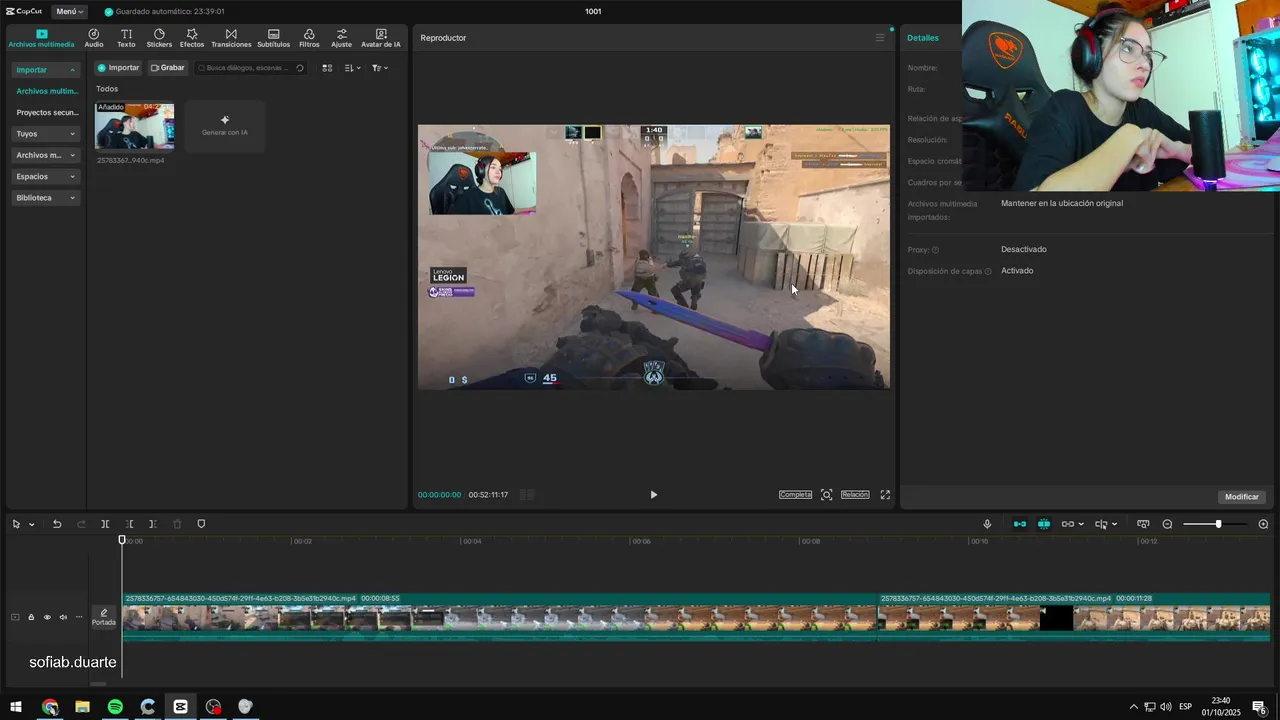Open the Ajuste tab
This screenshot has width=1280, height=720.
coord(342,38)
